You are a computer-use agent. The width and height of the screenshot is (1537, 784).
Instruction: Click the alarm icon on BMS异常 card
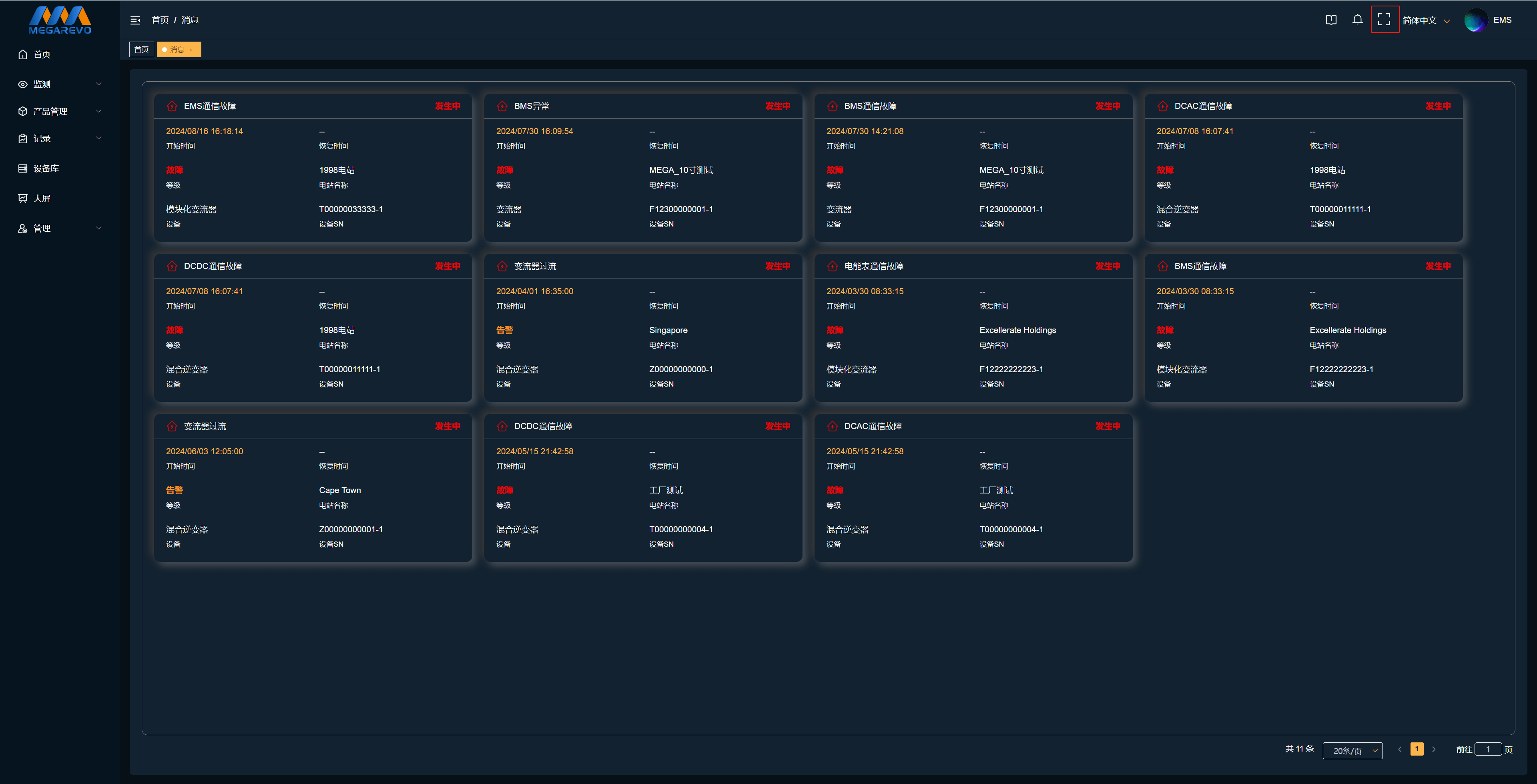tap(502, 106)
